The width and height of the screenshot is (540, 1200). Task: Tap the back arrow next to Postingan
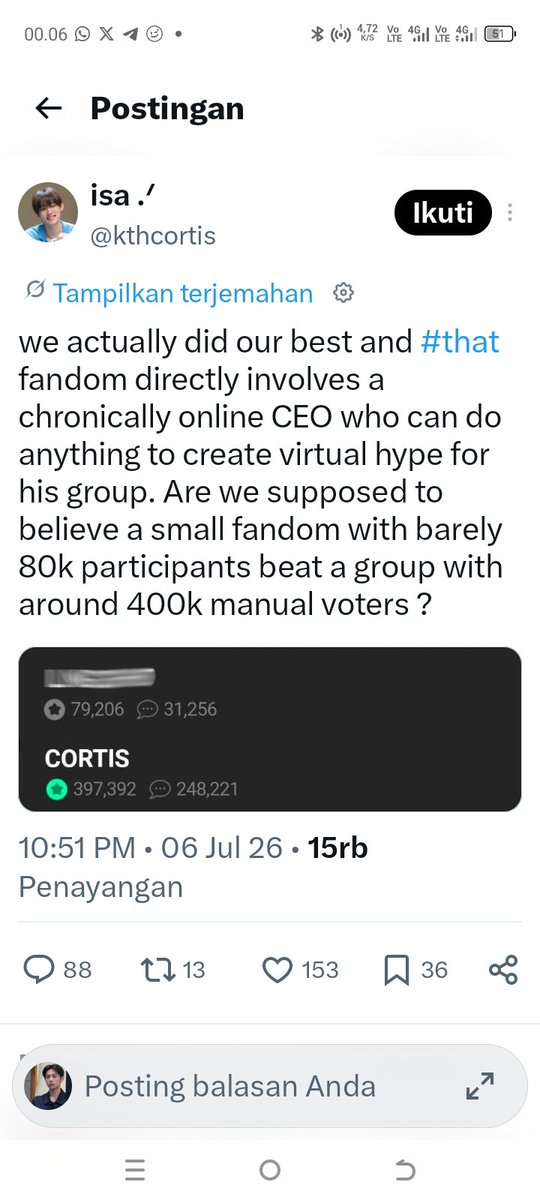[x=48, y=108]
